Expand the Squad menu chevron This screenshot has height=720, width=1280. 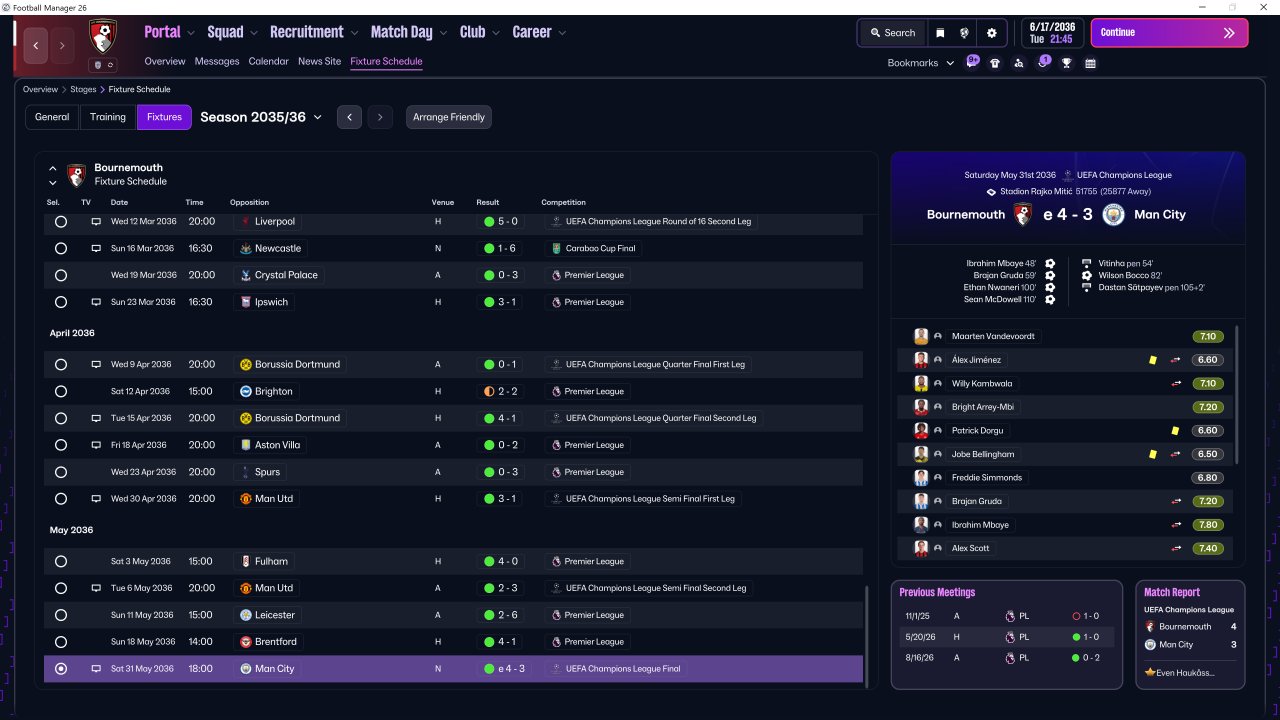[x=254, y=33]
